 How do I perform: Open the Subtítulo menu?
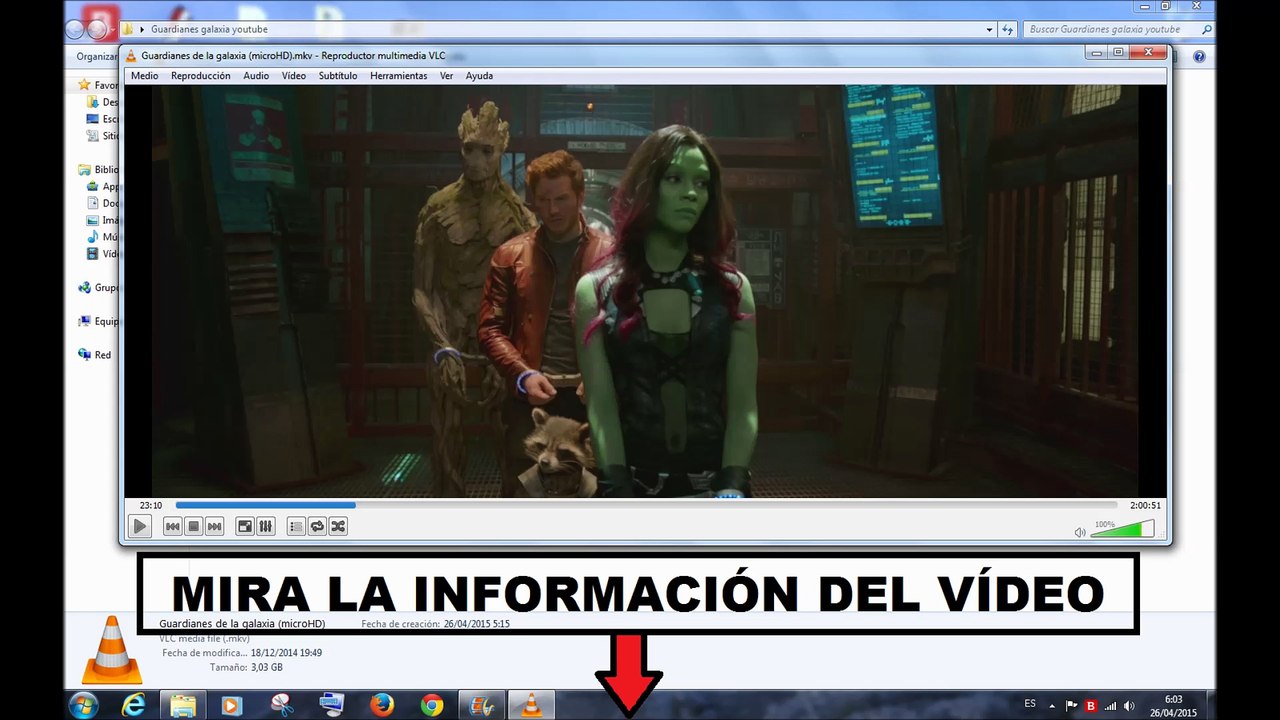click(338, 76)
